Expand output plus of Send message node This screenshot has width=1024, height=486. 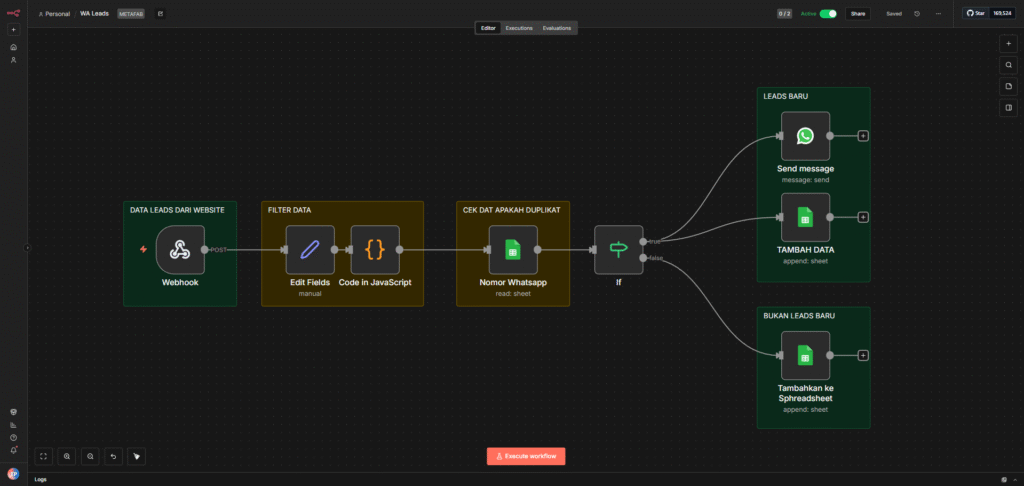863,136
